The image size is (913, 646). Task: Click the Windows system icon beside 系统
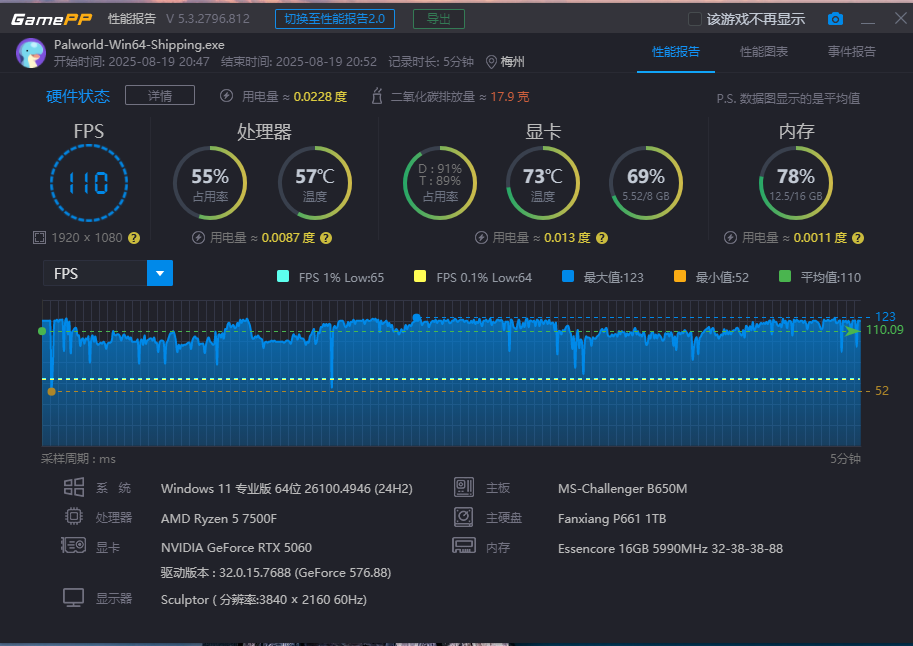tap(74, 487)
